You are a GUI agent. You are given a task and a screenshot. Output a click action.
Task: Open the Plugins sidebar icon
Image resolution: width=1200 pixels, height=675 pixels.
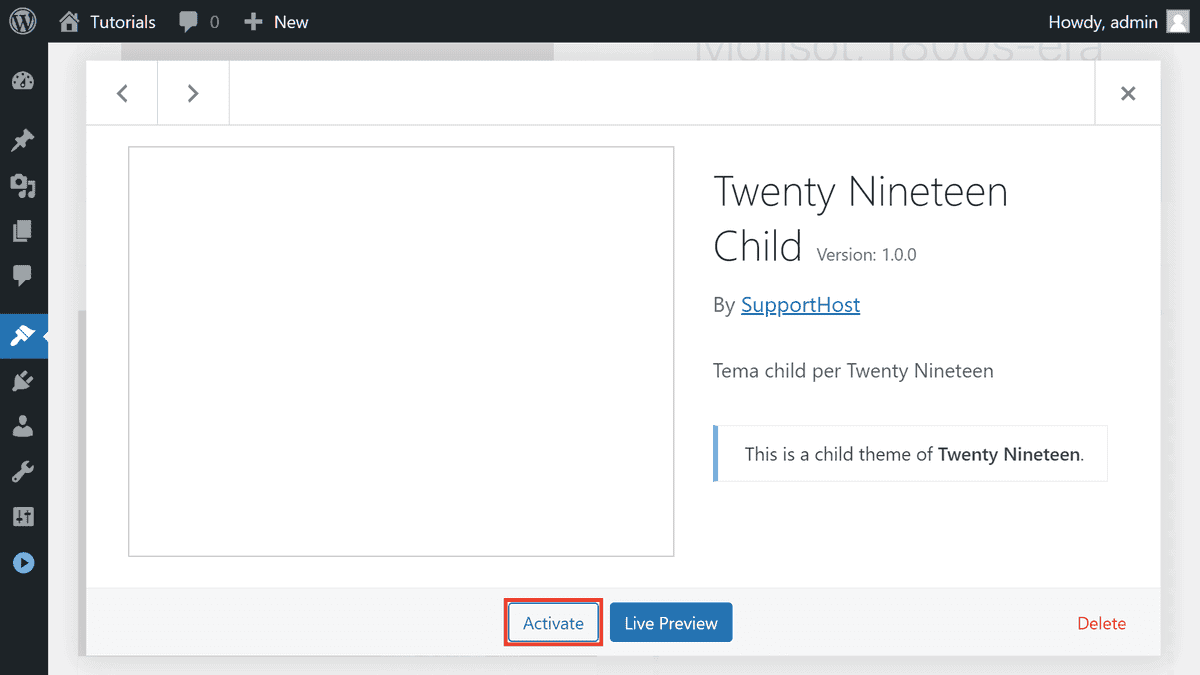click(23, 381)
